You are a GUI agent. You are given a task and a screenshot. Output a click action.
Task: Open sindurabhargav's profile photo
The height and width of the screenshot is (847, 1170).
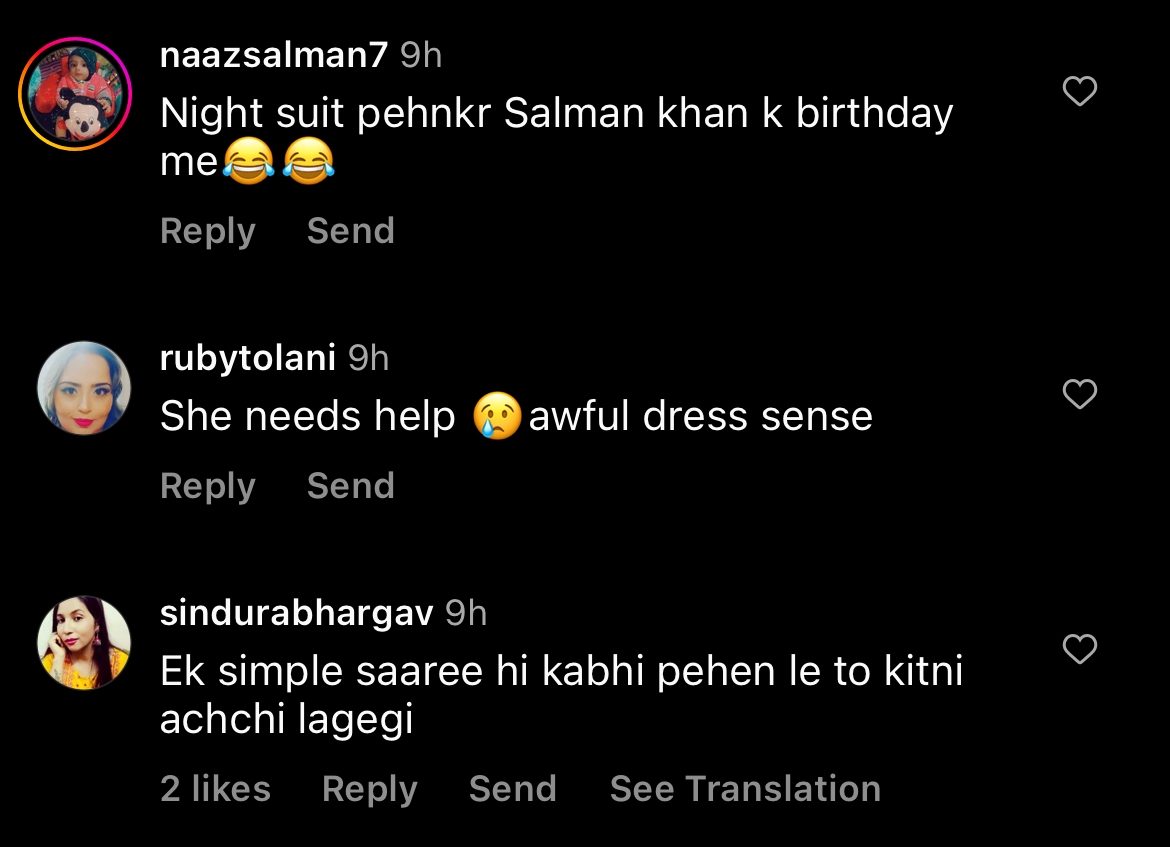click(x=84, y=643)
